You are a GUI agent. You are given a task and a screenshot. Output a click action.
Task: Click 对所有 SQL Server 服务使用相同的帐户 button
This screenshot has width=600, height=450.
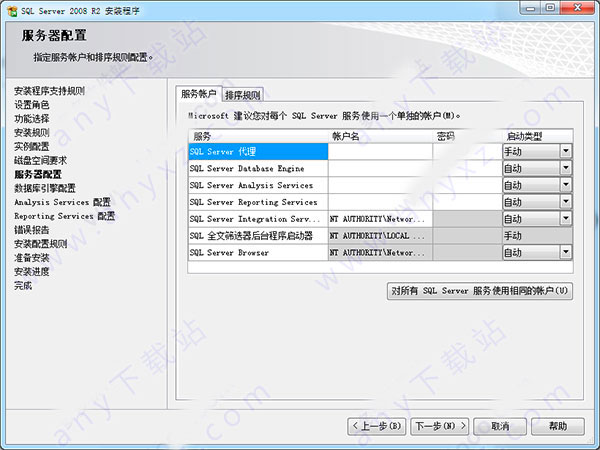point(480,291)
